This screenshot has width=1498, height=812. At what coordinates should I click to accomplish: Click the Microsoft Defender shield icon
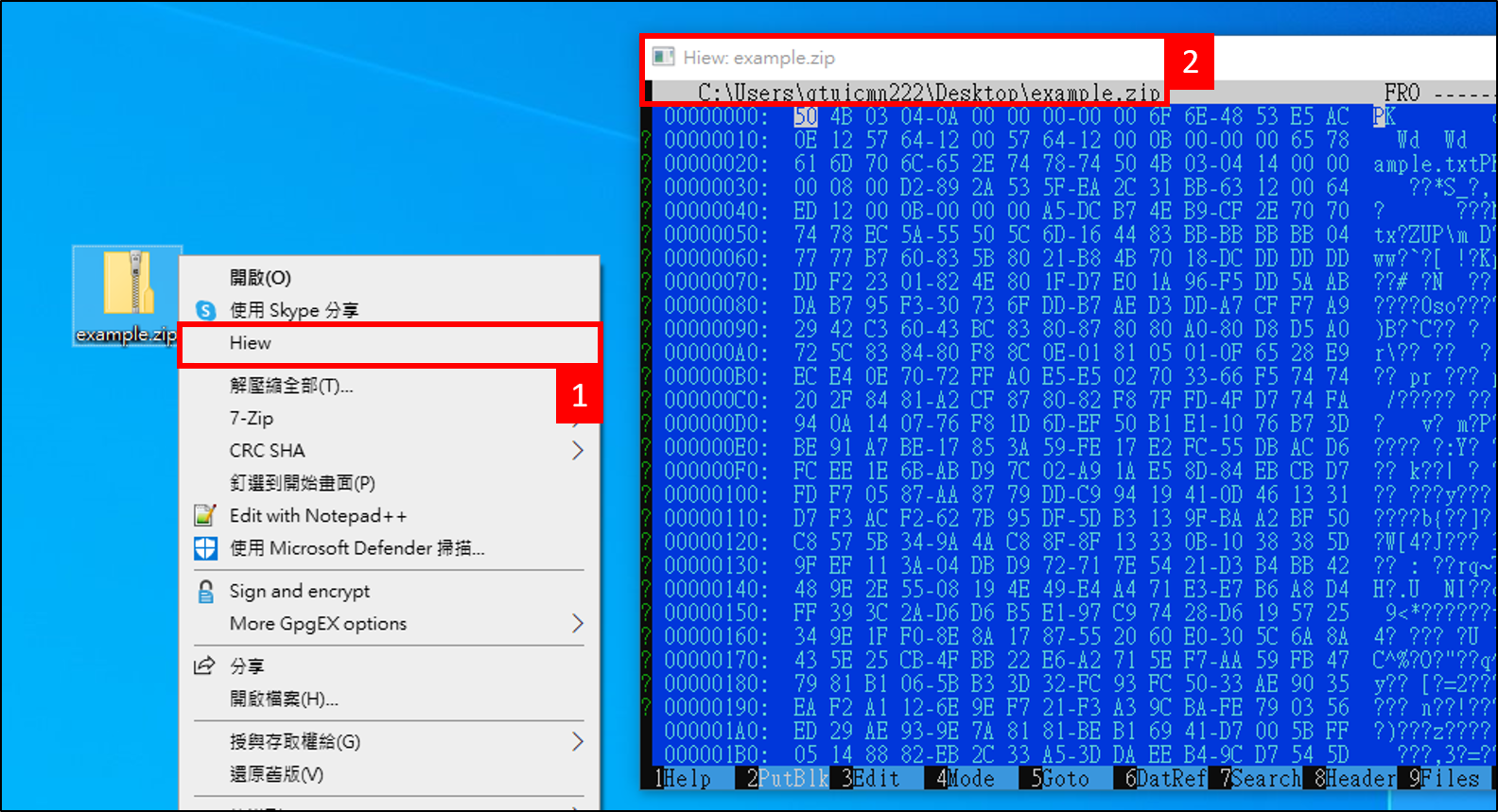click(205, 548)
